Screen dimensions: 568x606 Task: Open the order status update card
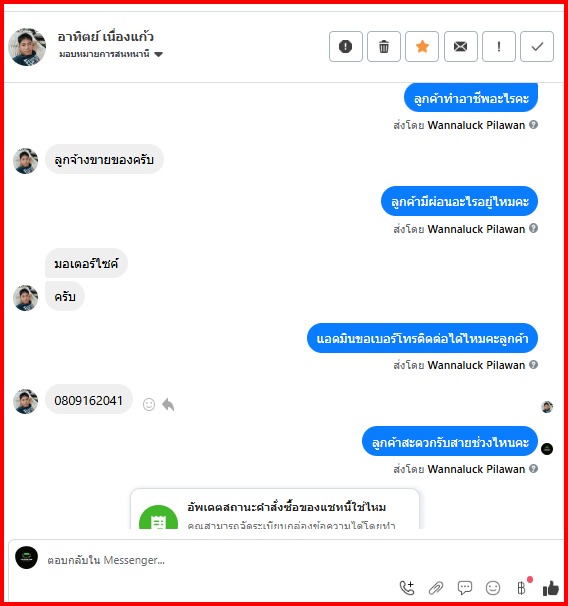pyautogui.click(x=275, y=509)
